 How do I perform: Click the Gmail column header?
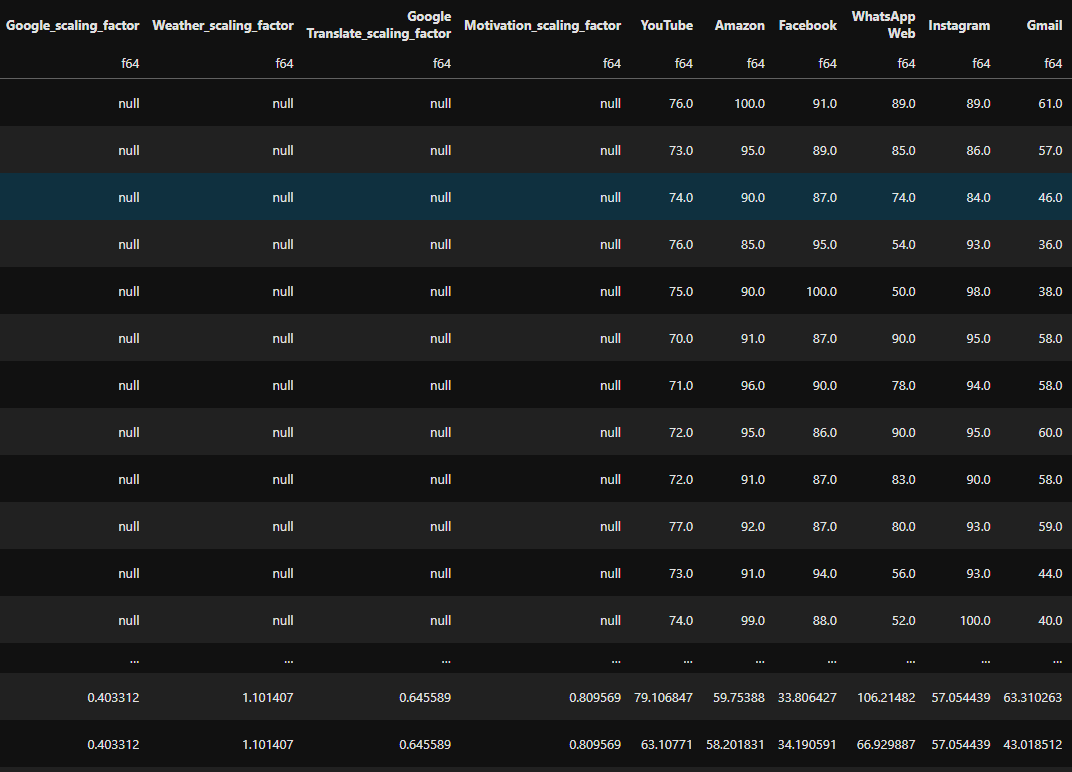1044,25
